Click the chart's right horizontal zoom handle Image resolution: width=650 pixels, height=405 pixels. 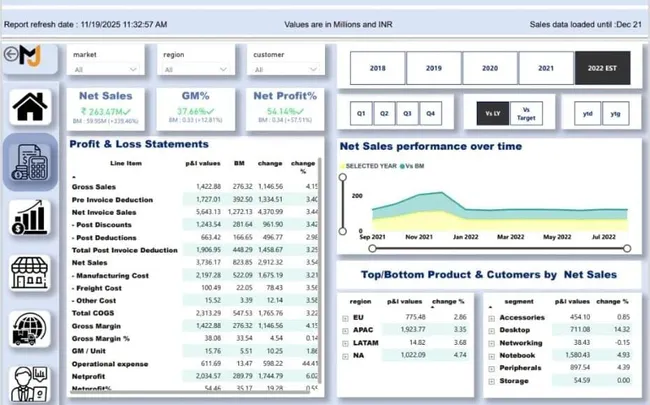(x=627, y=248)
